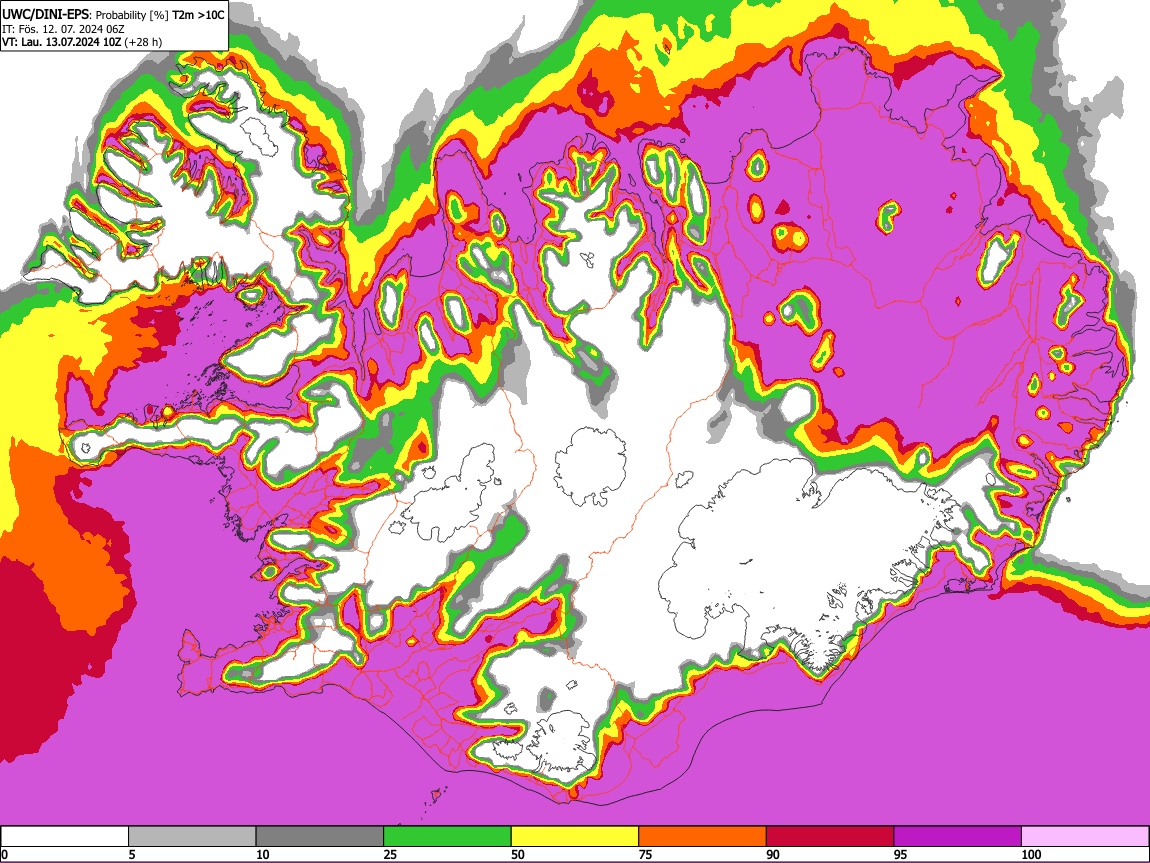Click the 'UWC/DINI-EPS' title text
Viewport: 1150px width, 863px height.
[x=44, y=15]
